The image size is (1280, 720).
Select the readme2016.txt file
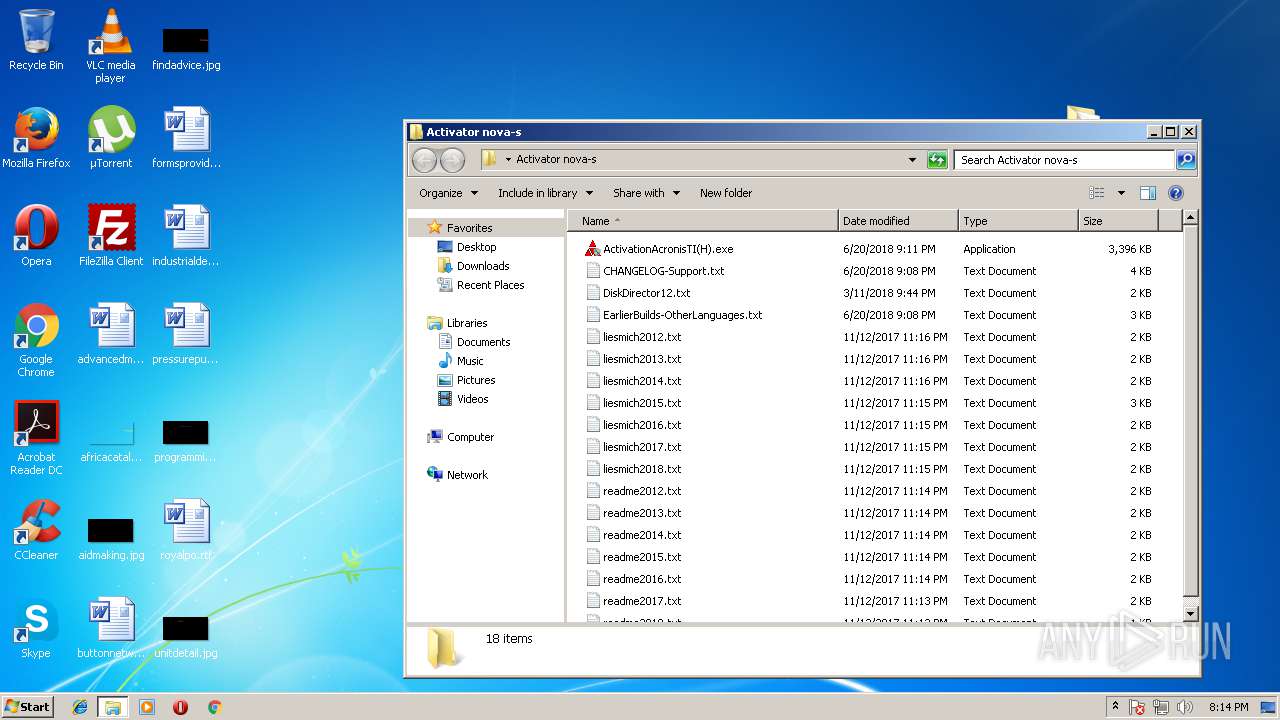[642, 579]
